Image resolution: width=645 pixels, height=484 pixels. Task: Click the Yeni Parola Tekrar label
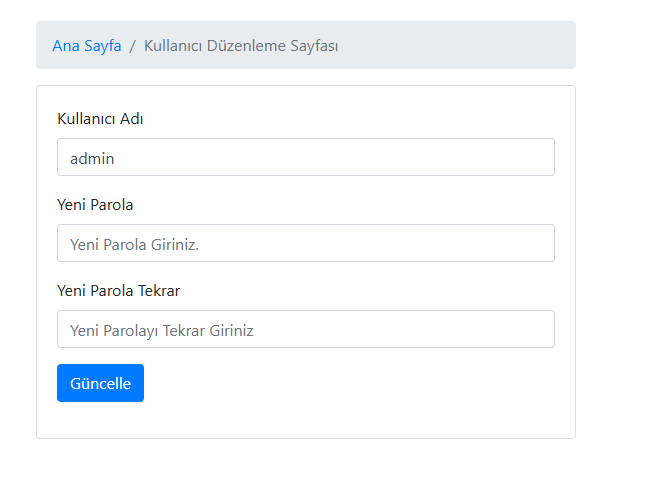[x=119, y=291]
